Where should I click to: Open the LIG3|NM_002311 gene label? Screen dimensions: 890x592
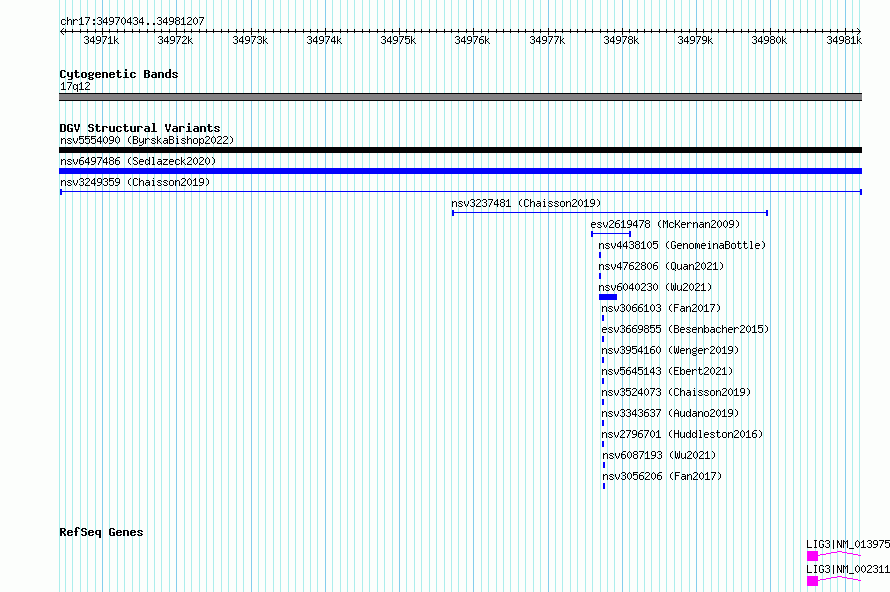(x=848, y=569)
